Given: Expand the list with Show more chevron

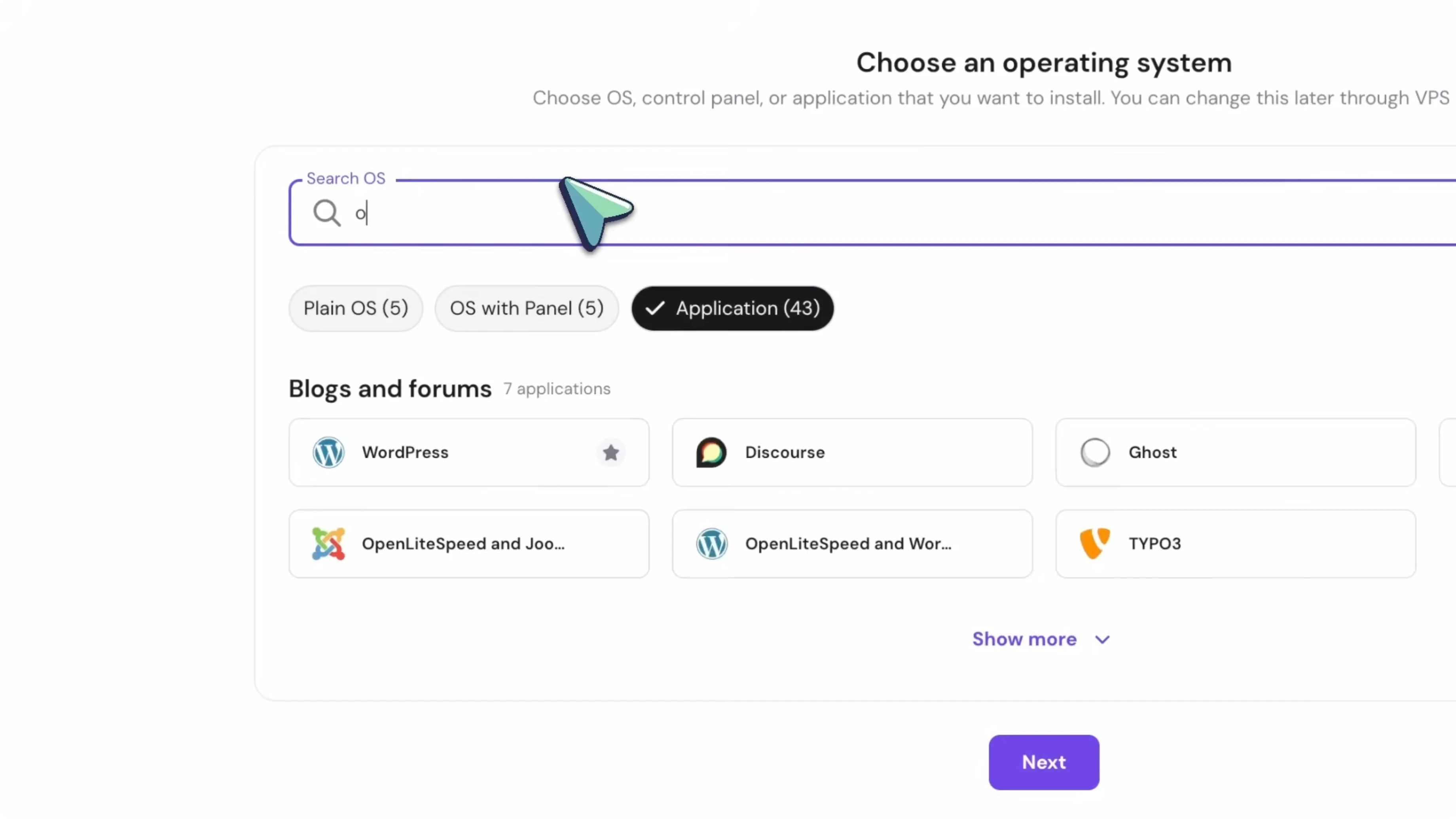Looking at the screenshot, I should tap(1101, 639).
